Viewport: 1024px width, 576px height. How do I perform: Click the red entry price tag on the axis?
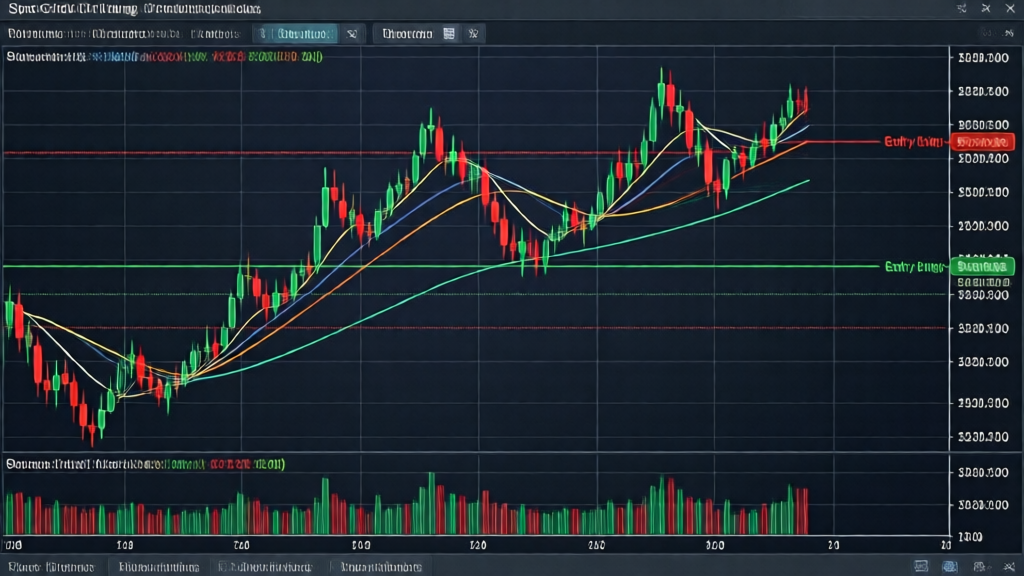[980, 142]
